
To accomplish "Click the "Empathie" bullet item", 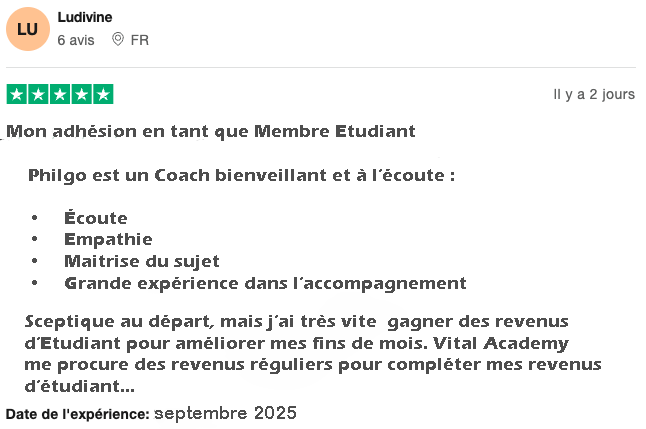I will [108, 239].
